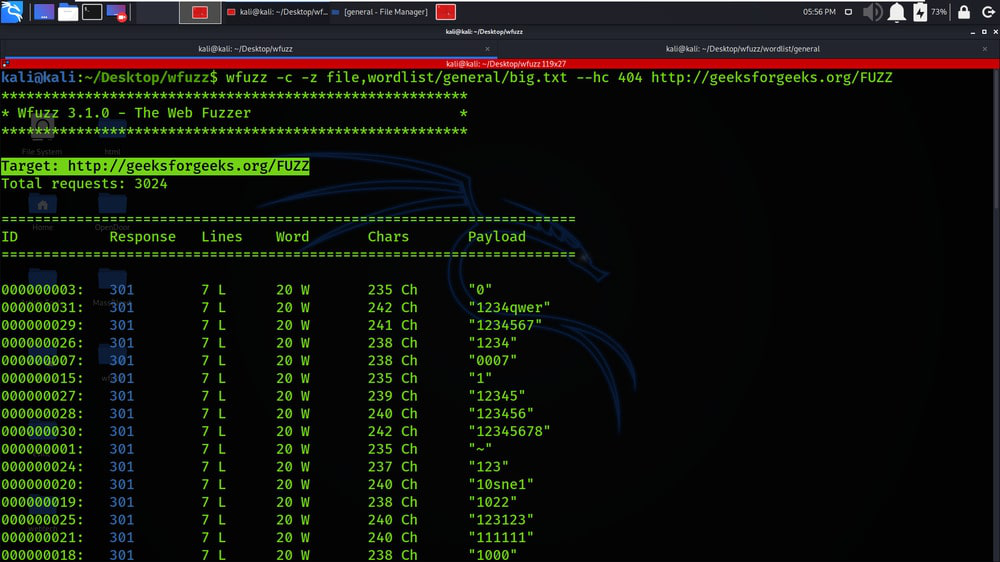The image size is (1000, 562).
Task: Click the Word column header
Action: [292, 237]
